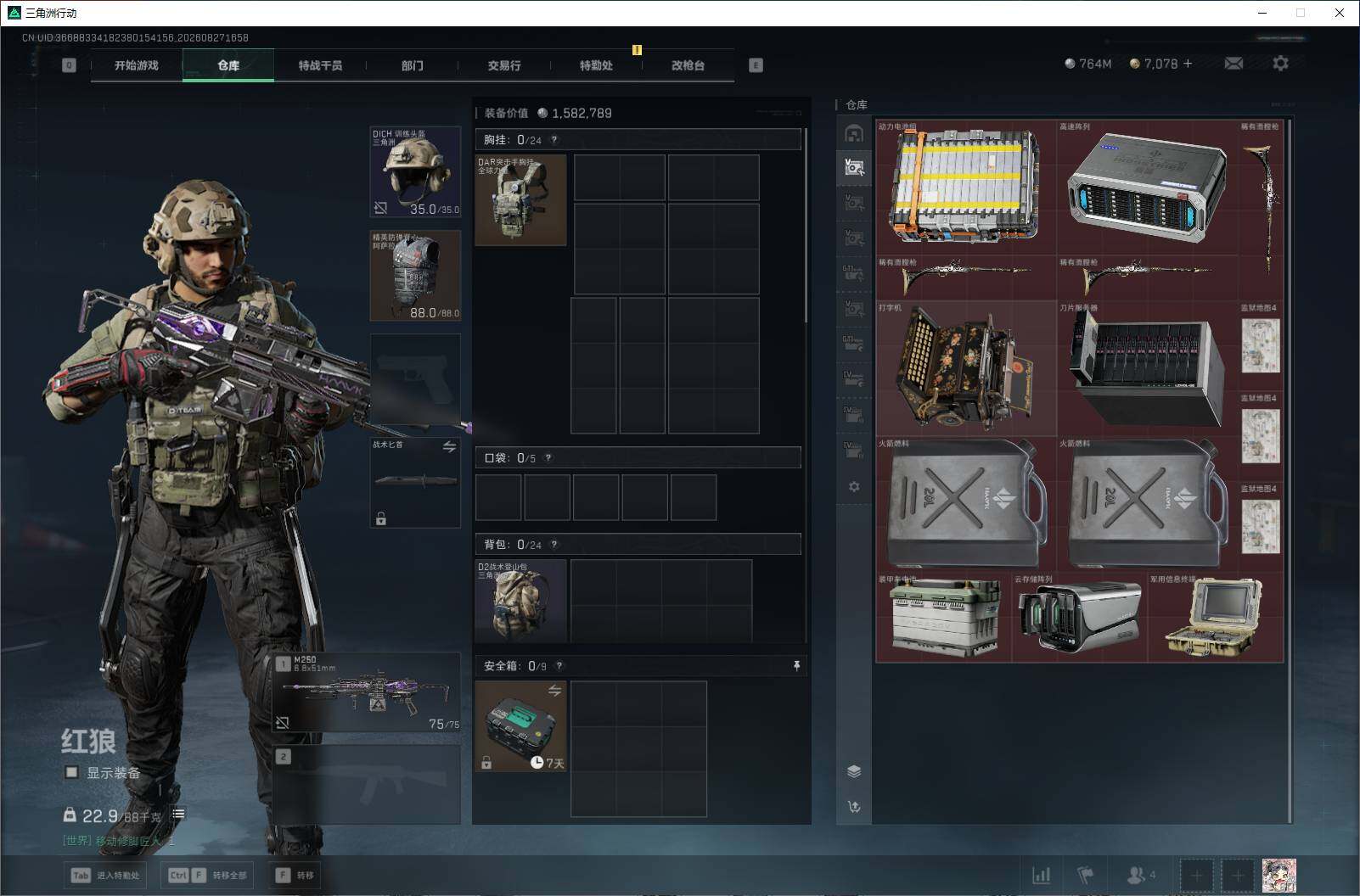Toggle the 显示装备 checkbox
The image size is (1360, 896).
click(72, 772)
